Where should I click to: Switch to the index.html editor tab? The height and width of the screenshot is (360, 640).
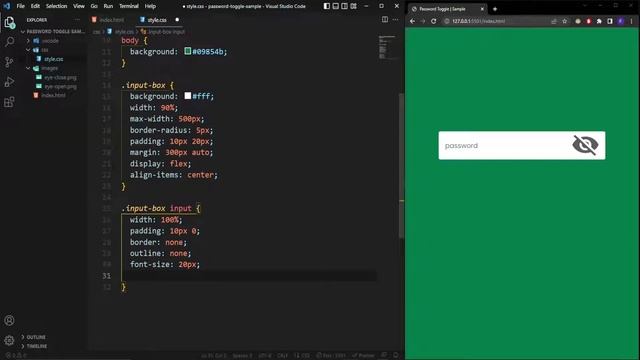coord(111,20)
